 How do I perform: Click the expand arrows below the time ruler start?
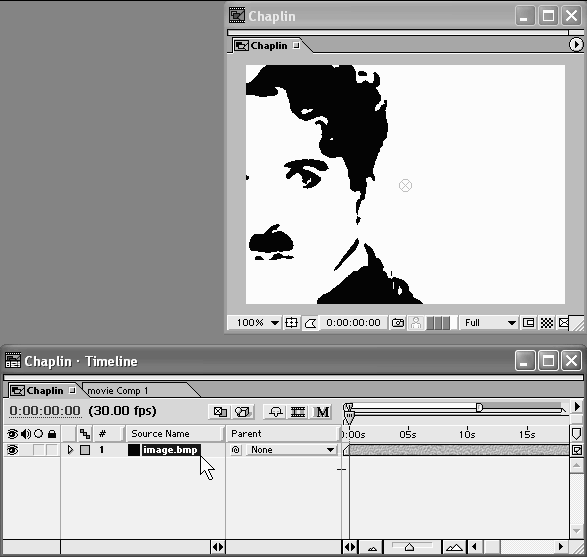[x=350, y=547]
